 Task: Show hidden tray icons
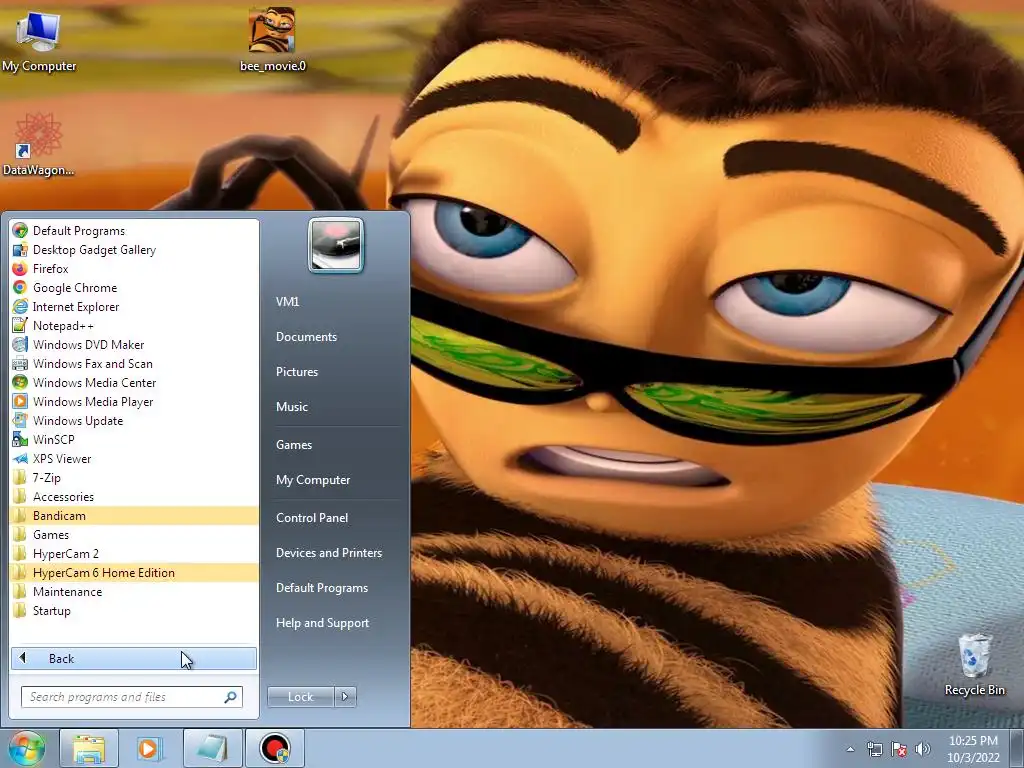tap(850, 750)
